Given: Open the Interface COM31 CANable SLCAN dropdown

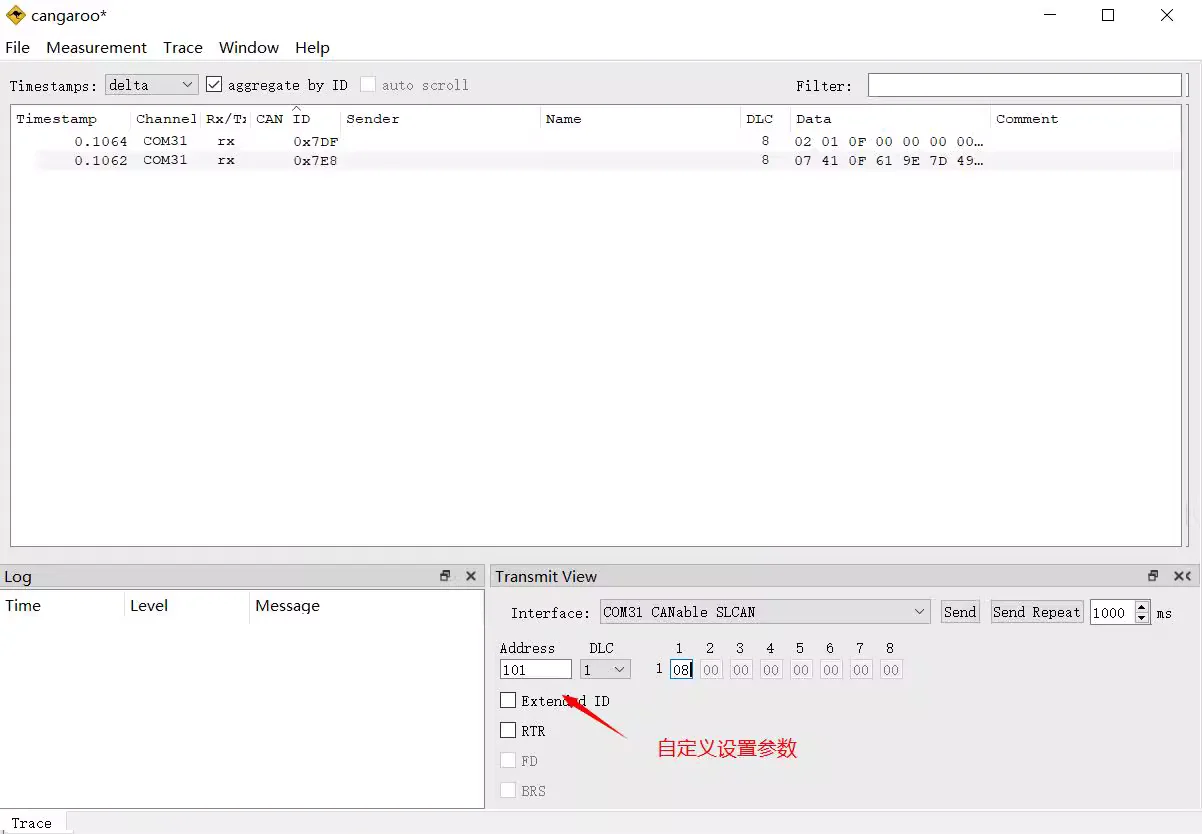Looking at the screenshot, I should point(766,612).
